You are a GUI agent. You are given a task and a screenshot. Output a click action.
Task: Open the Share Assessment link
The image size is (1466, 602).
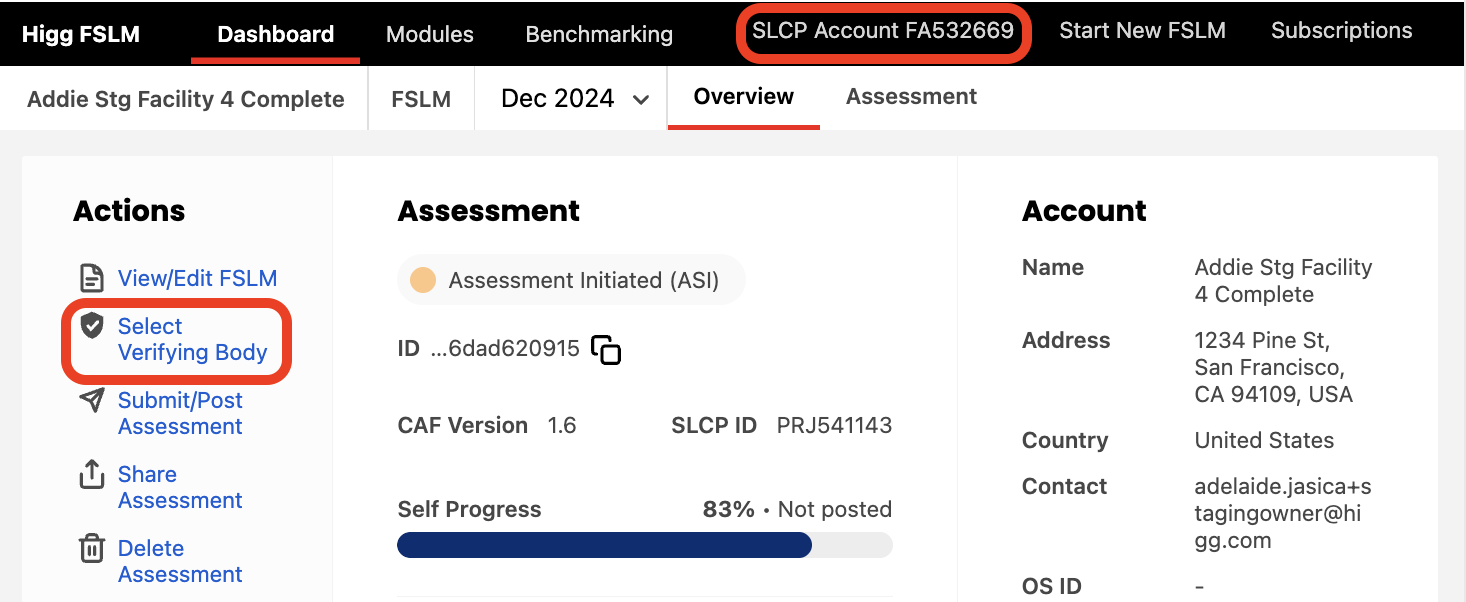pos(181,487)
